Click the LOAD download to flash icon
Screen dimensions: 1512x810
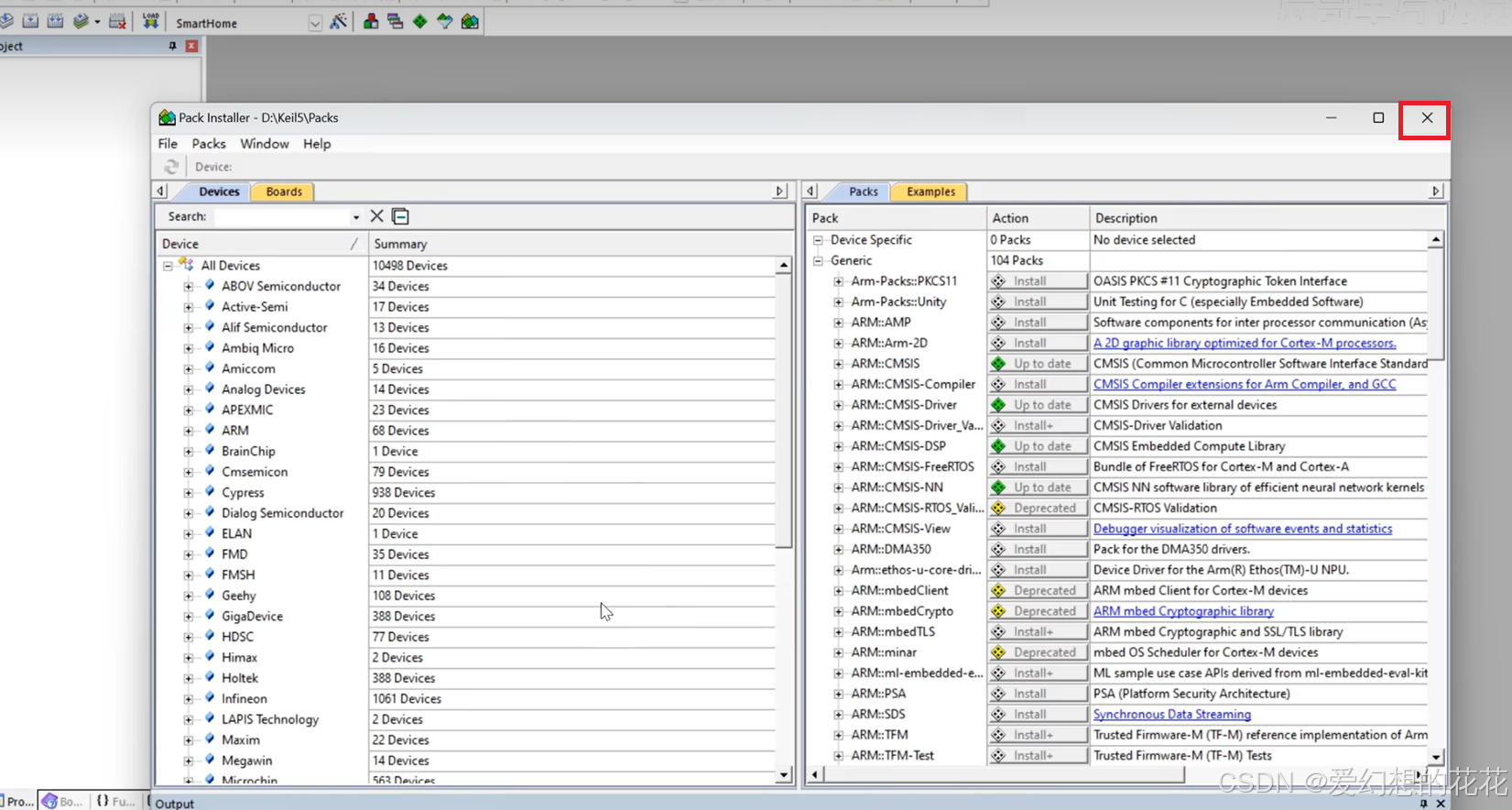click(x=150, y=21)
